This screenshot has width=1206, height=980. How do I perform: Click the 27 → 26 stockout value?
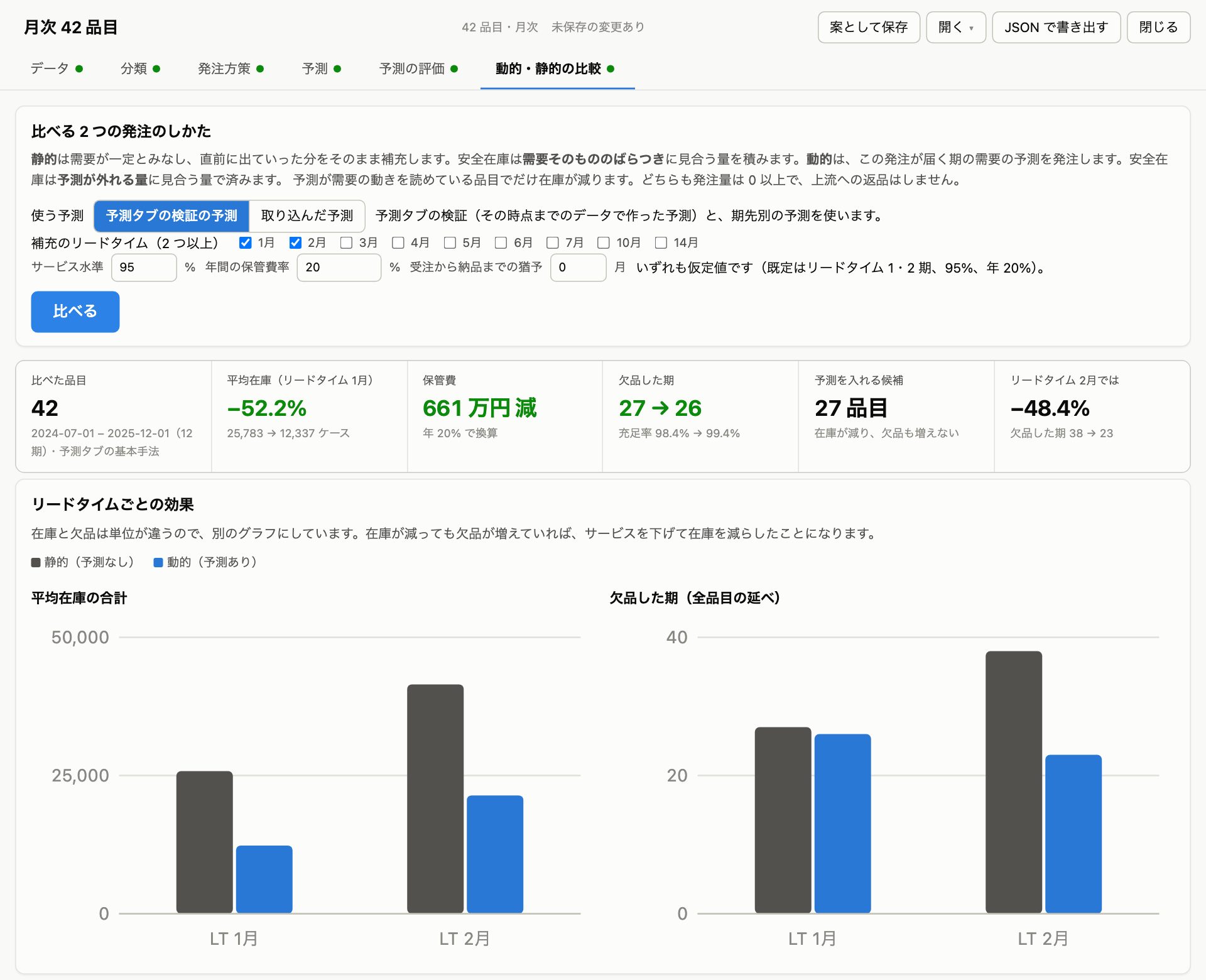[660, 408]
